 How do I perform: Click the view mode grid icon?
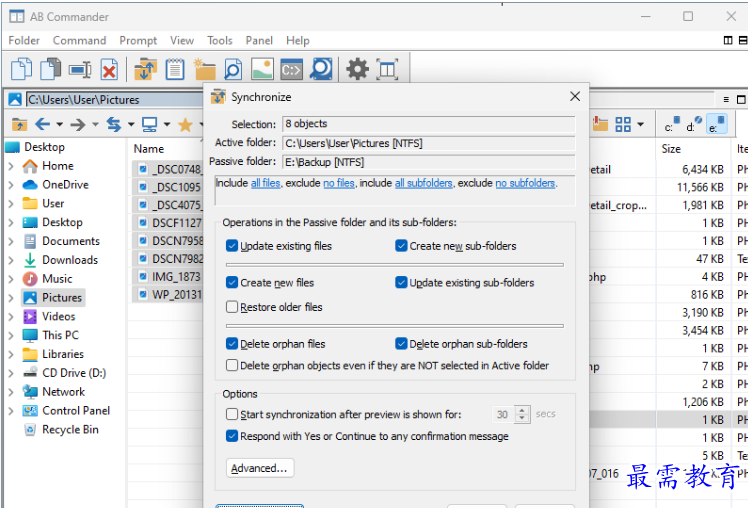[x=623, y=124]
